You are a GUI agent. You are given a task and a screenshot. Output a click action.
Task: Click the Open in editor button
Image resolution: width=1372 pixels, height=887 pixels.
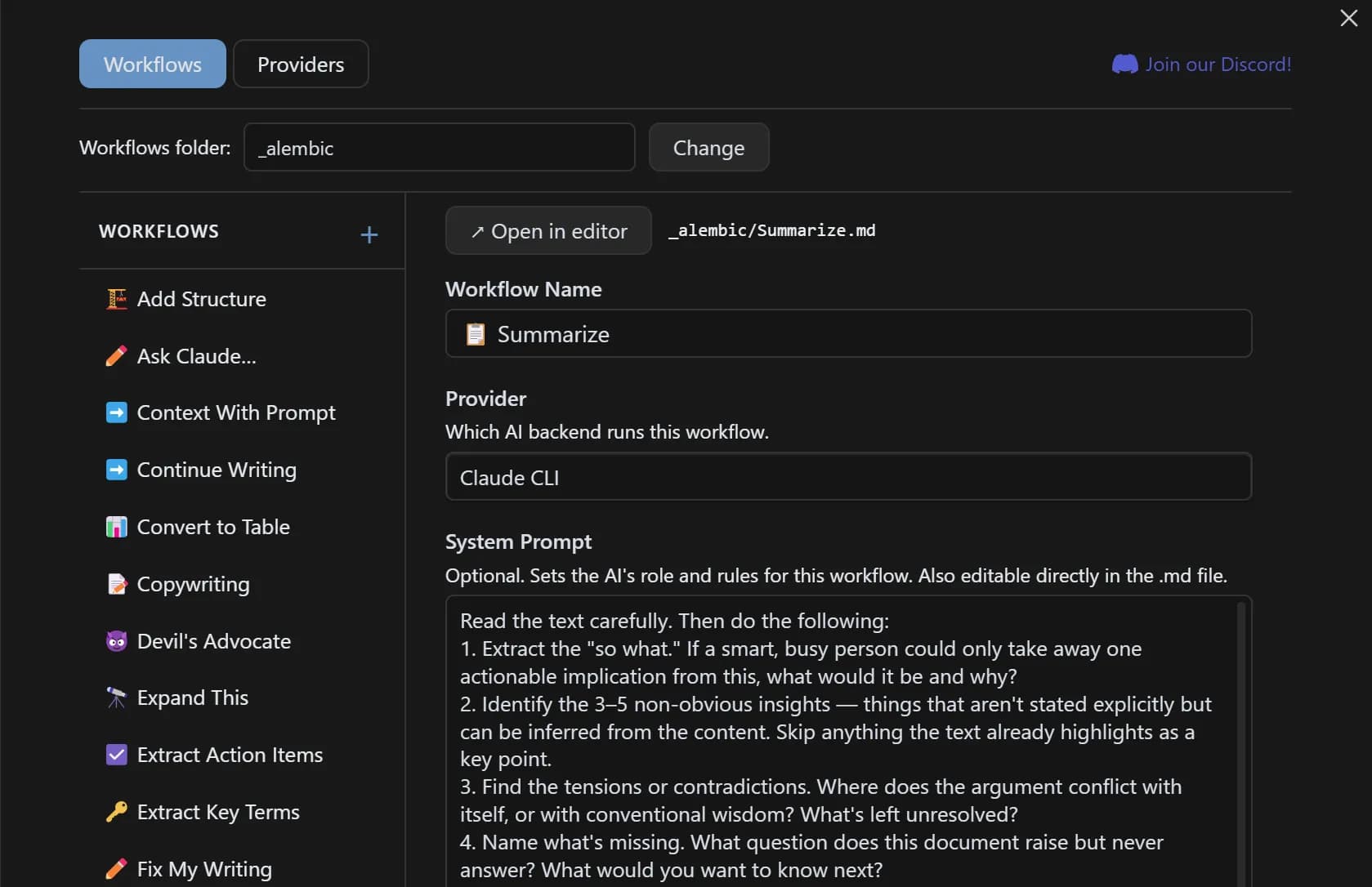[548, 230]
